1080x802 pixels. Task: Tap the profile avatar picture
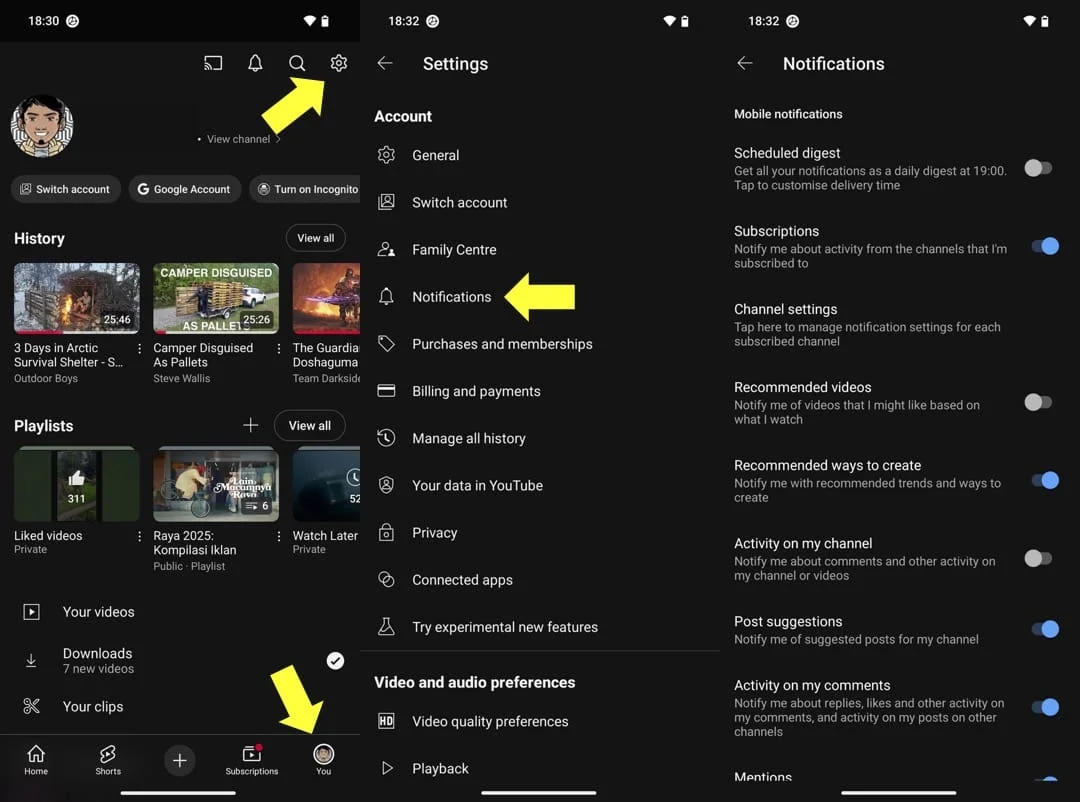[42, 126]
